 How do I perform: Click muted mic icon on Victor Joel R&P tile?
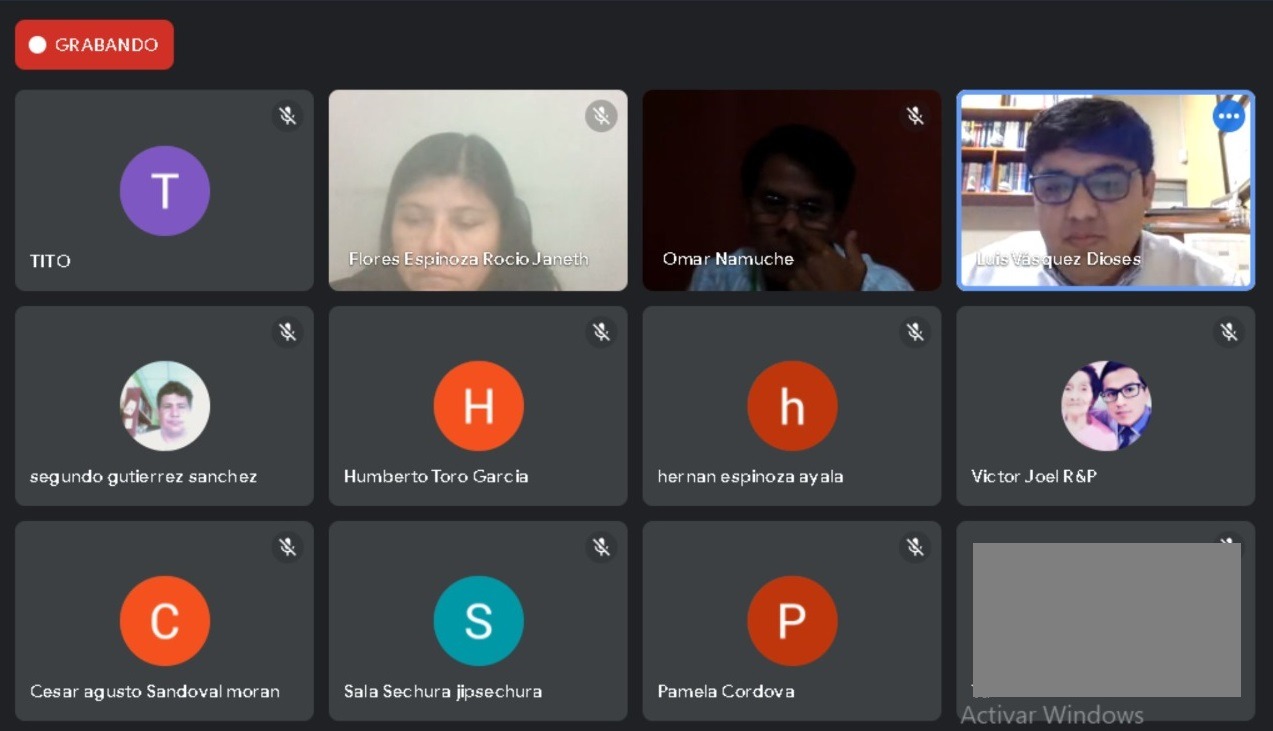tap(1228, 332)
